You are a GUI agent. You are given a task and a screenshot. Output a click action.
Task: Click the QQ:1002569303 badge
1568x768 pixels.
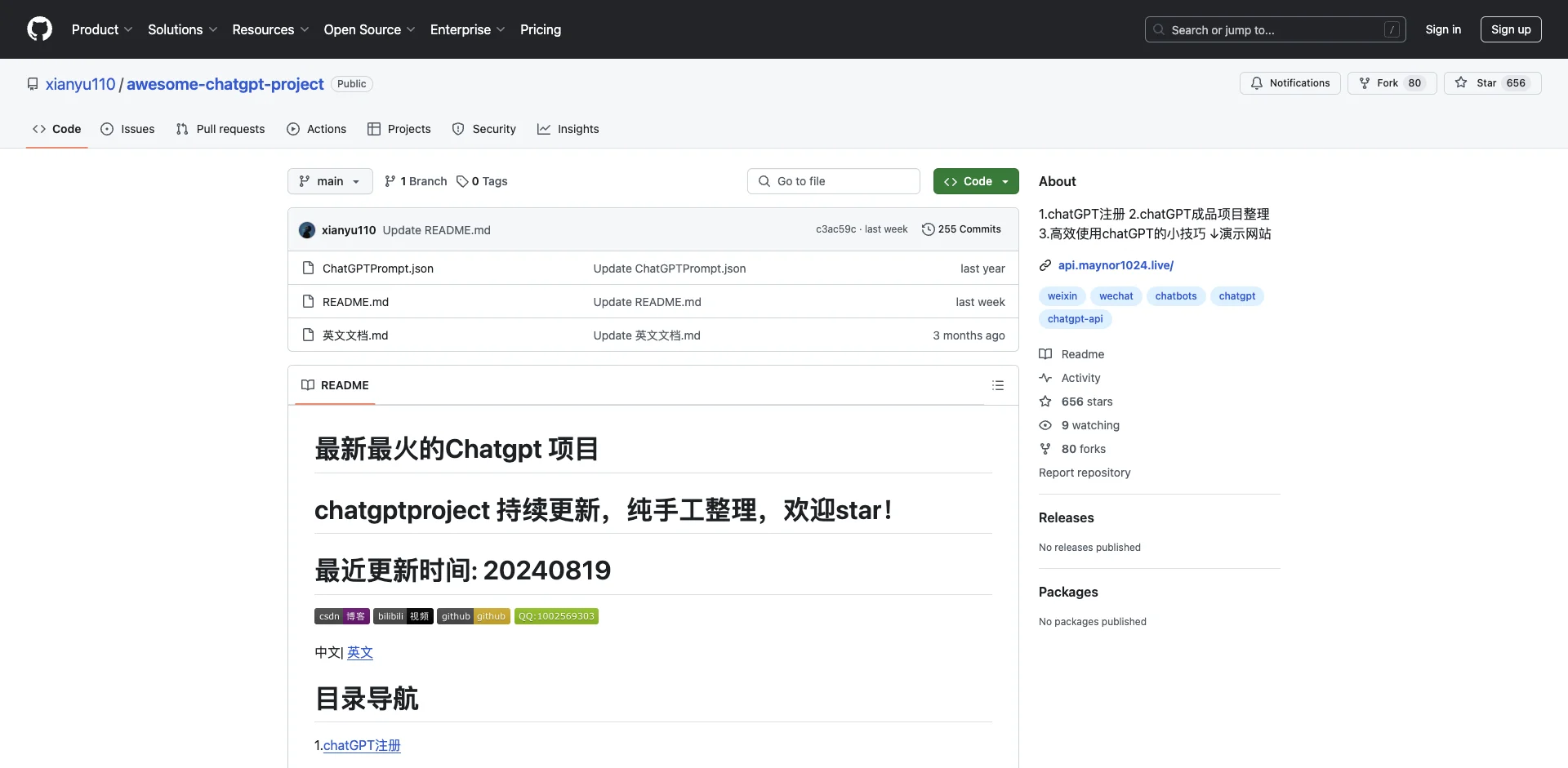pos(556,616)
